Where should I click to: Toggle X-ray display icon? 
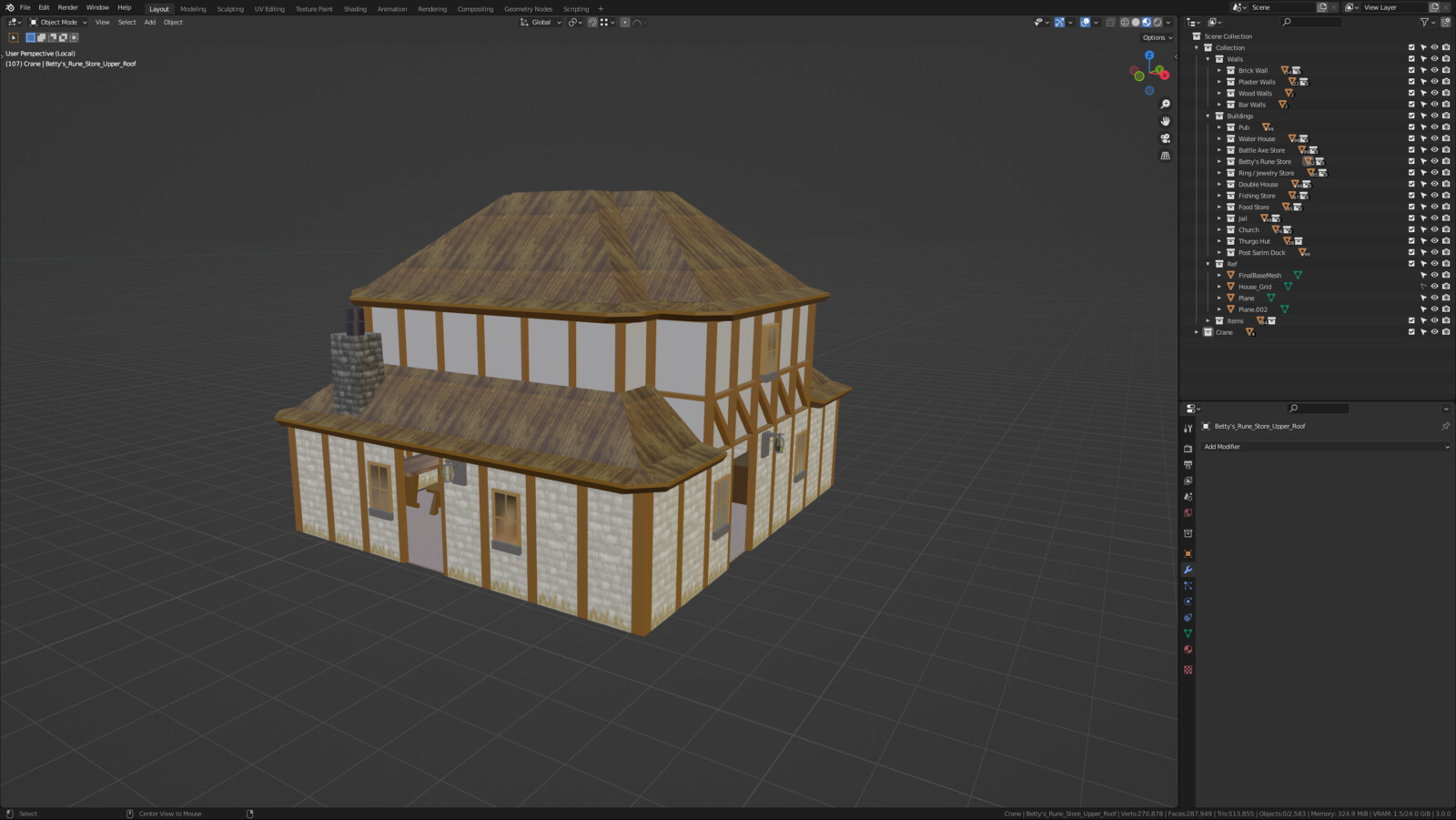pos(1110,22)
